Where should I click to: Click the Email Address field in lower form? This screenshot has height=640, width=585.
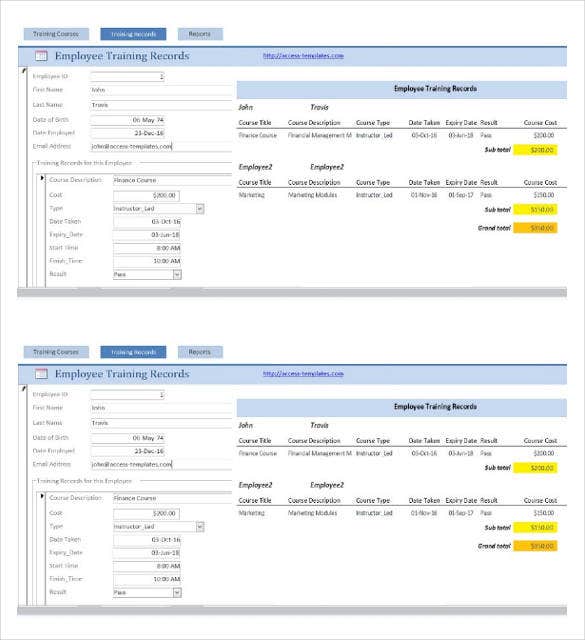coord(161,464)
